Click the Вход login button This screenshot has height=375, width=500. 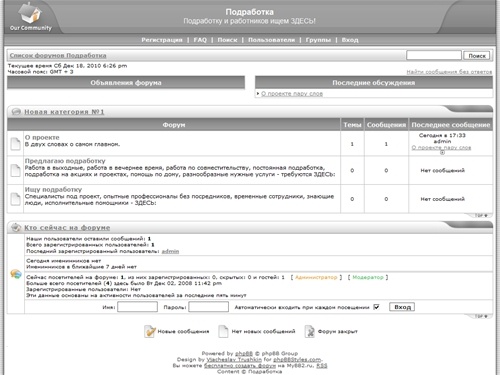click(402, 307)
